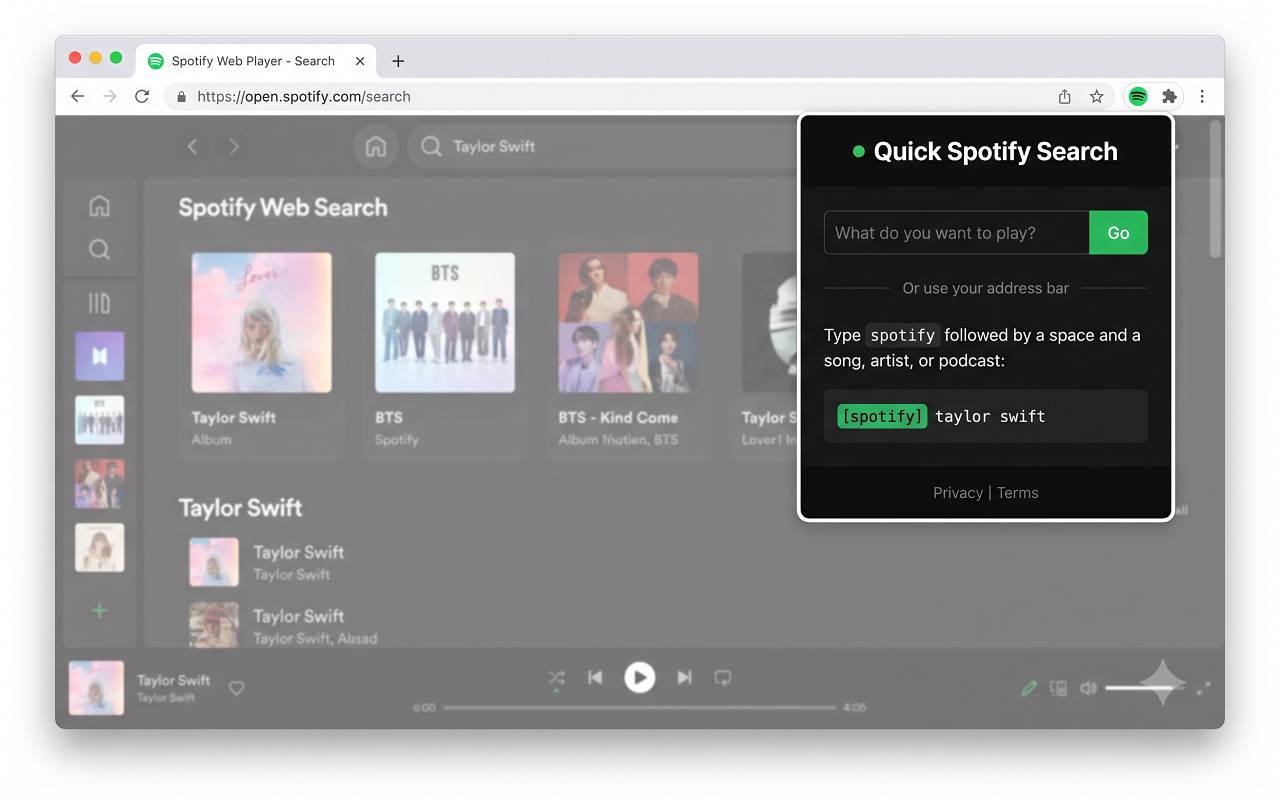
Task: Skip to the previous track
Action: [x=595, y=678]
